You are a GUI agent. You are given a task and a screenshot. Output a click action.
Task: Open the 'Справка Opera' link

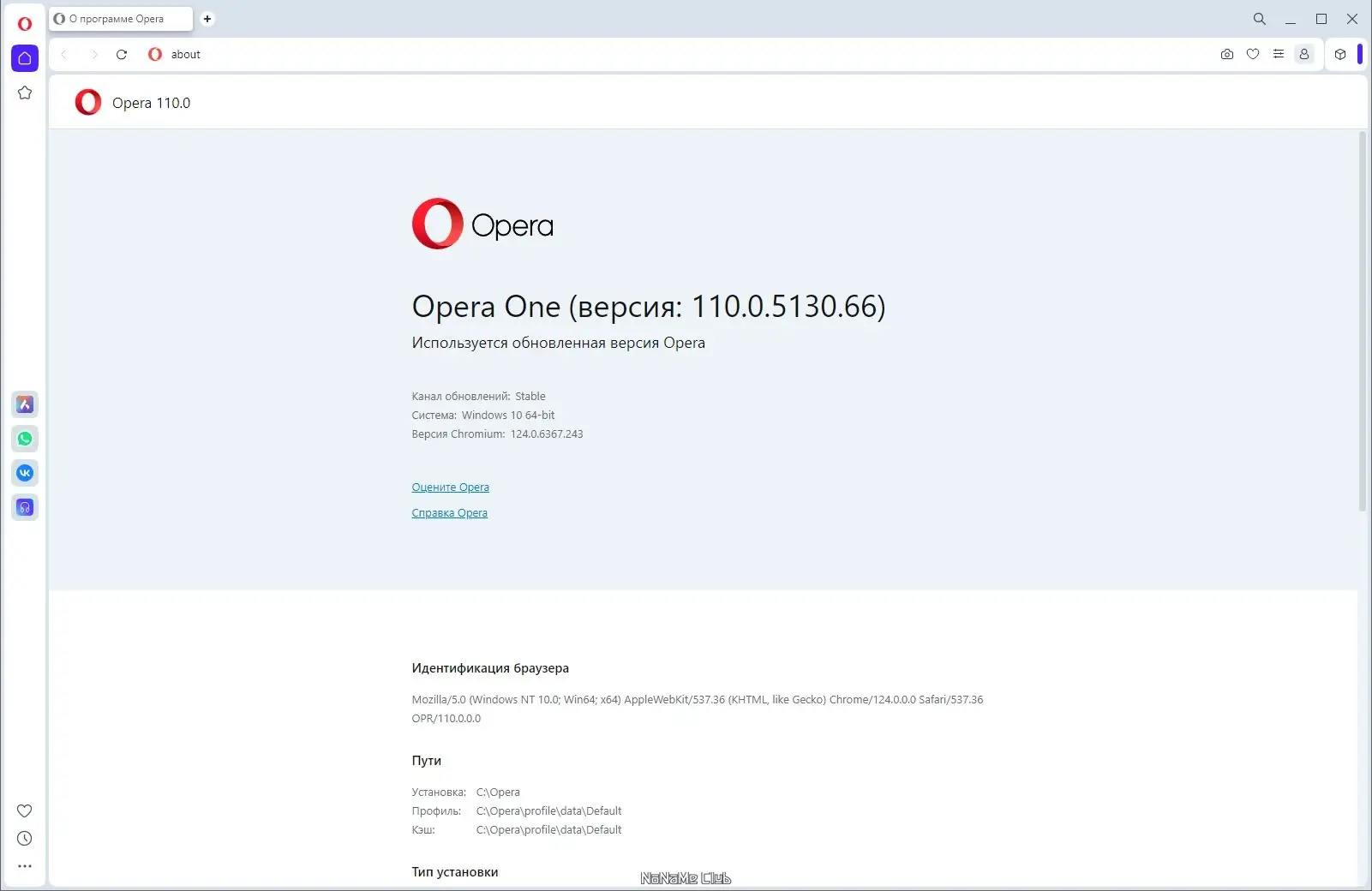[449, 513]
